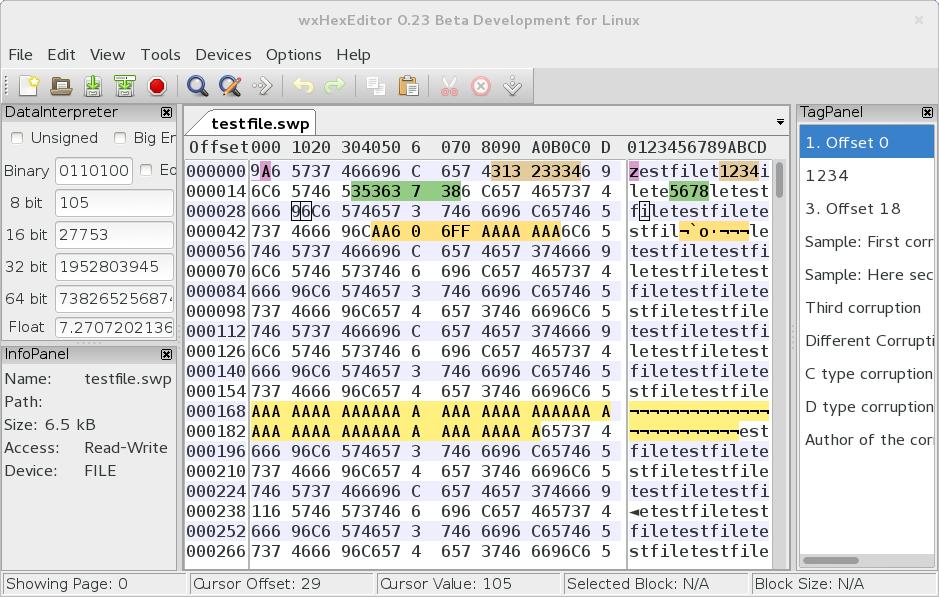Open Find and Replace icon
The image size is (939, 597).
[230, 86]
